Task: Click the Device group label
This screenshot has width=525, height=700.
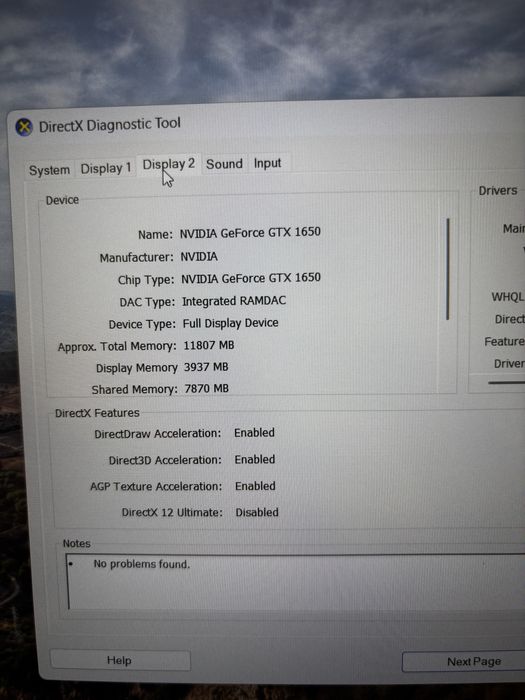Action: pos(62,200)
